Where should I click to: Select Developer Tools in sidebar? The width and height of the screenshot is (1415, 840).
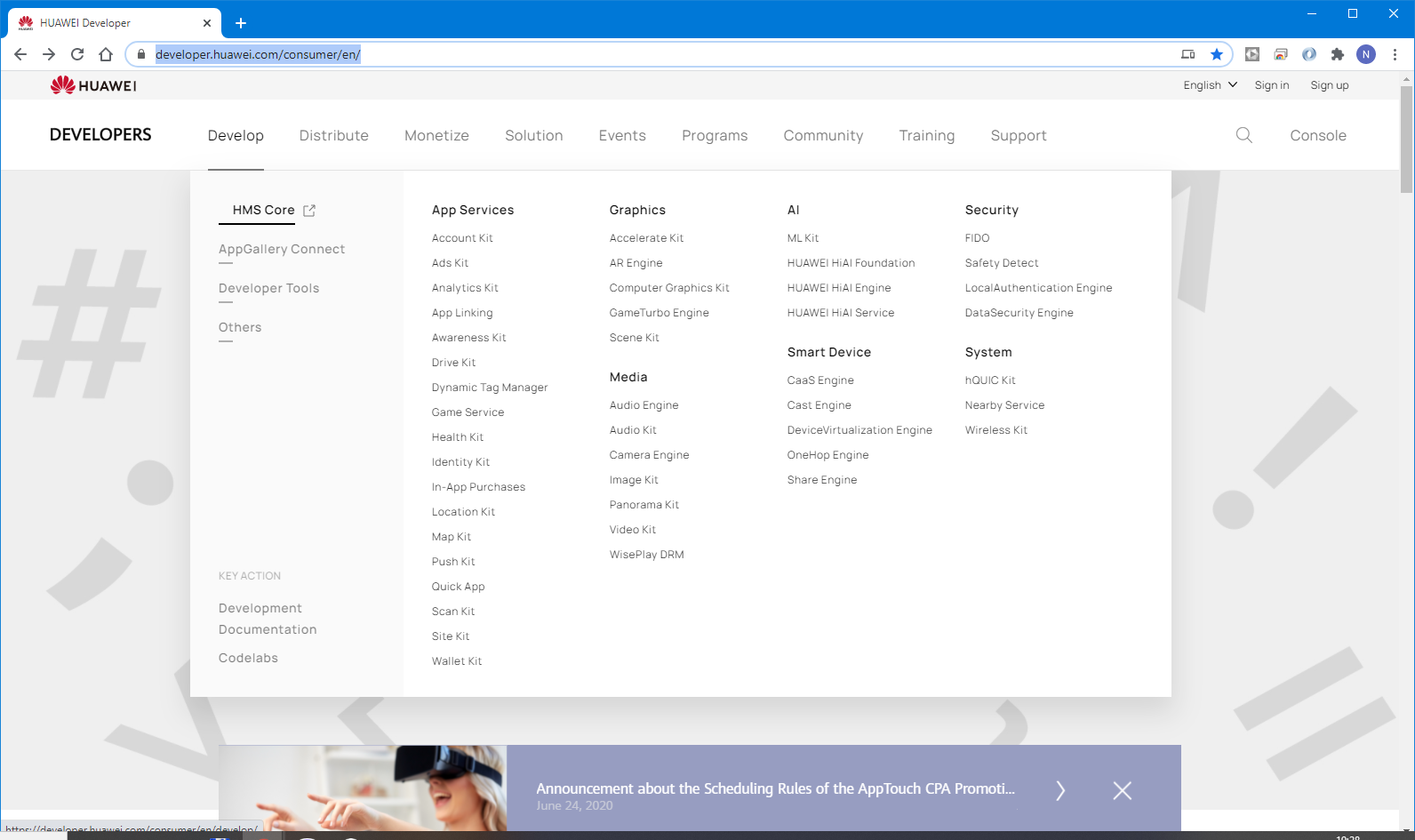pyautogui.click(x=268, y=288)
